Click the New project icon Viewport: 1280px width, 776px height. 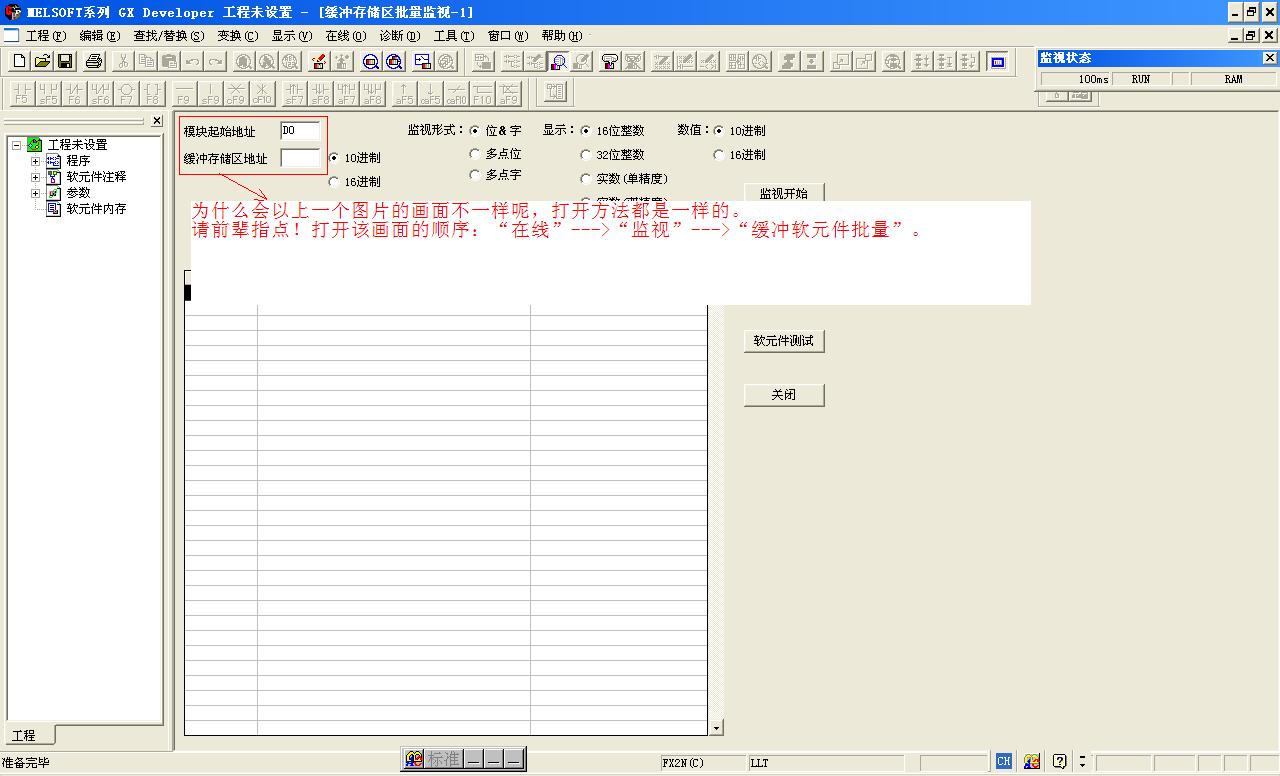click(19, 62)
